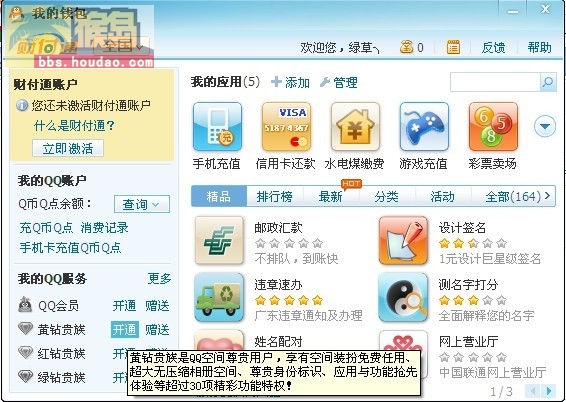
Task: Launch the 水电煤缴费 house icon
Action: (x=355, y=126)
